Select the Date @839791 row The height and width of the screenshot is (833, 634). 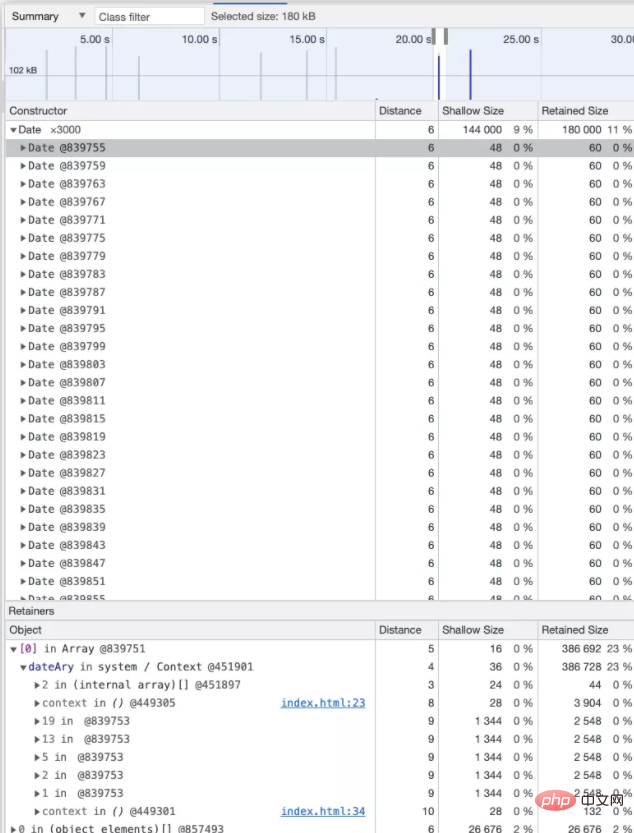click(319, 310)
